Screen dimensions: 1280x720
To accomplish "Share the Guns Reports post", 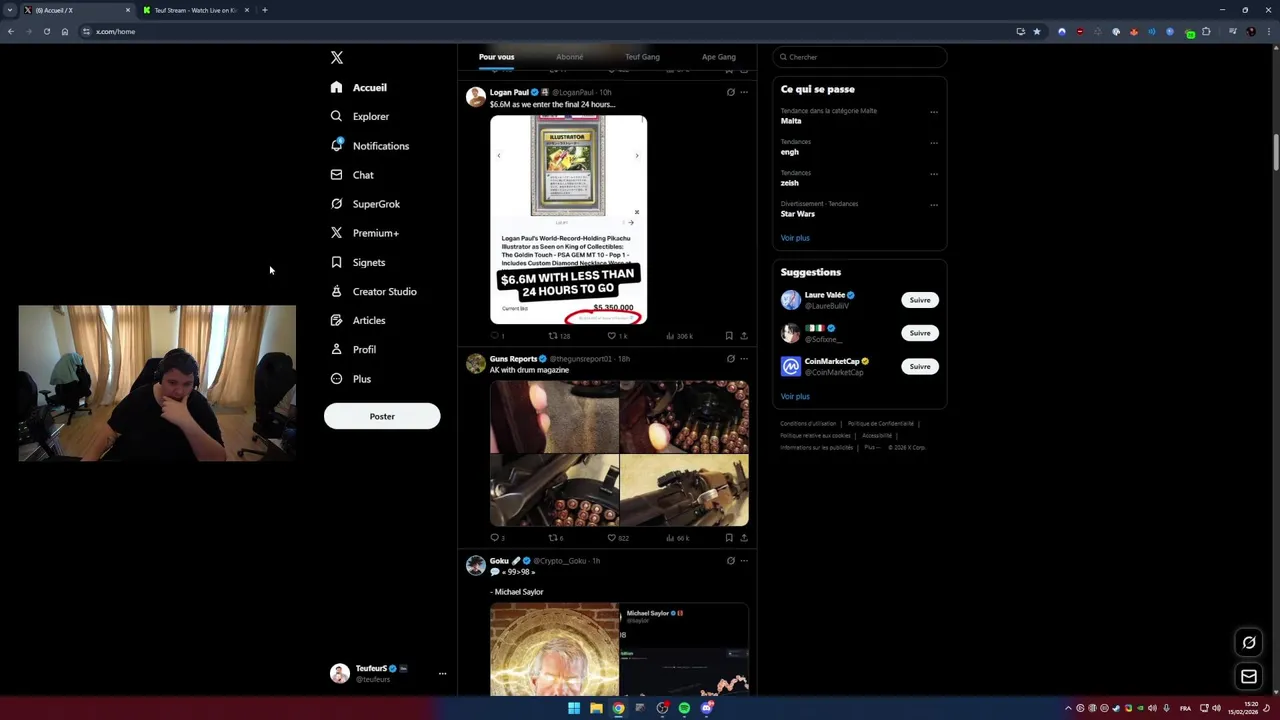I will (x=743, y=538).
